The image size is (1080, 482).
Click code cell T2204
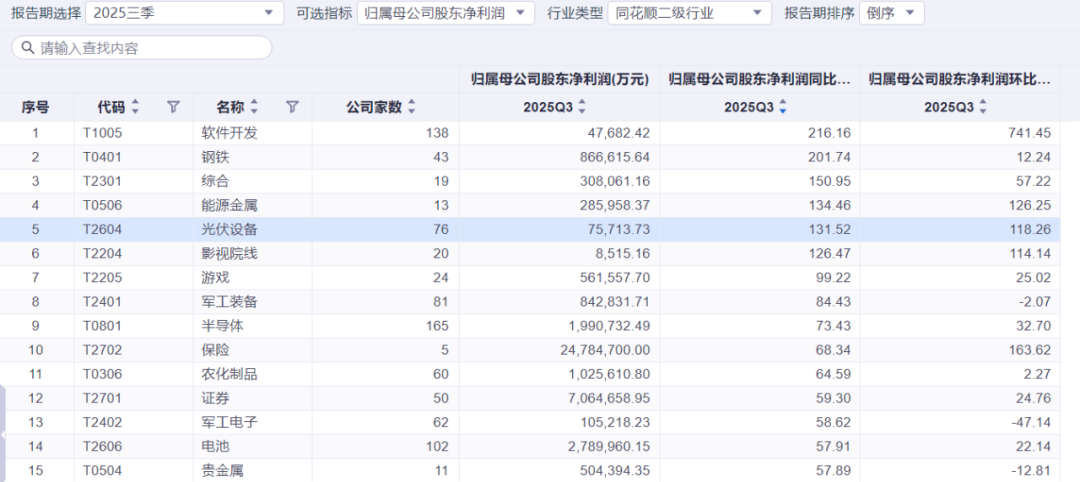tap(102, 253)
